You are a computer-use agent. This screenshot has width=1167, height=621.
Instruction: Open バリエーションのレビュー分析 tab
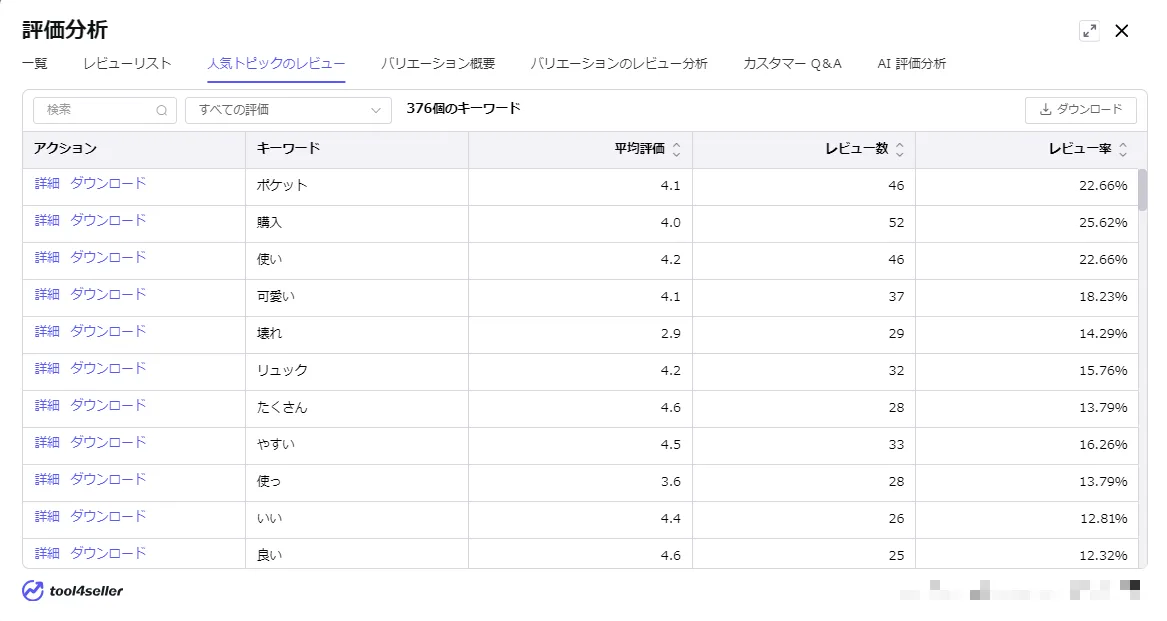pyautogui.click(x=618, y=63)
